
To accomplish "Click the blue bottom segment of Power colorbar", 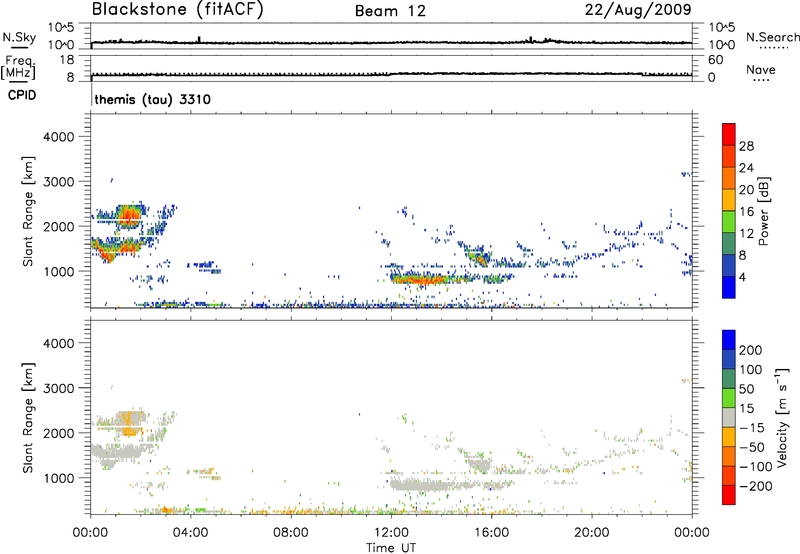I will [x=729, y=287].
